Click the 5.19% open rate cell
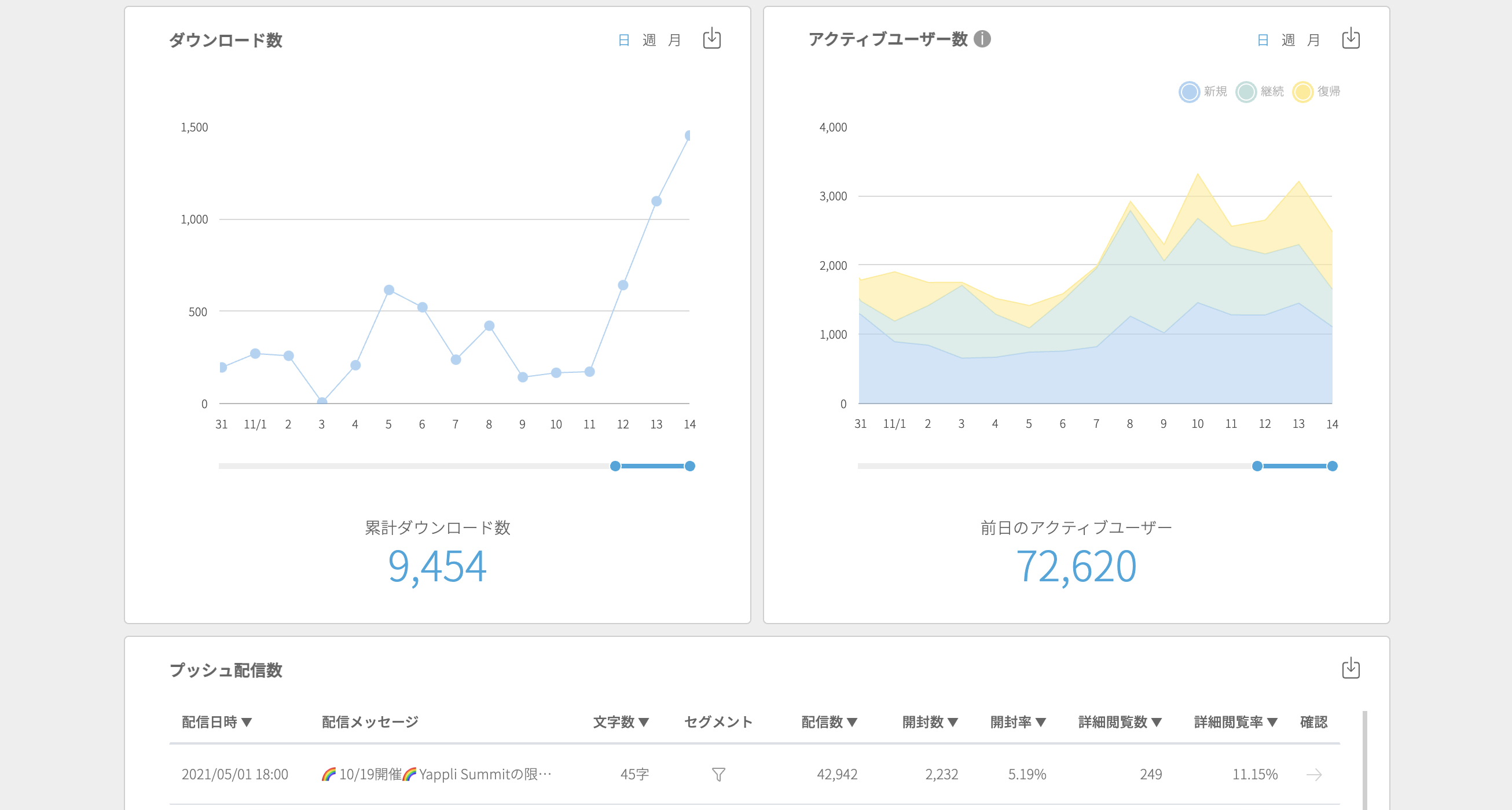 click(1027, 775)
